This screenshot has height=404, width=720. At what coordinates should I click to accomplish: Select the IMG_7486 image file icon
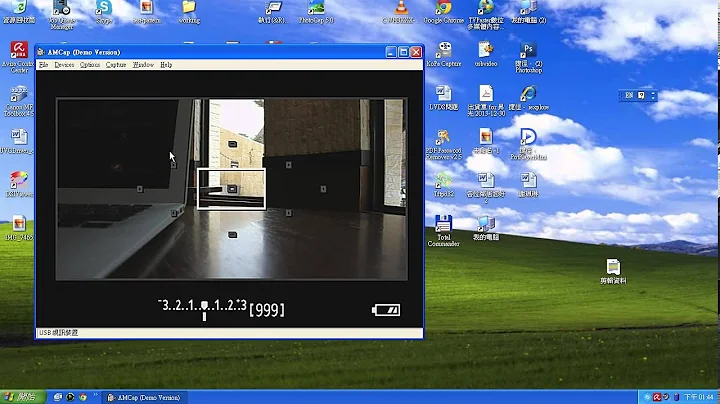click(x=19, y=228)
